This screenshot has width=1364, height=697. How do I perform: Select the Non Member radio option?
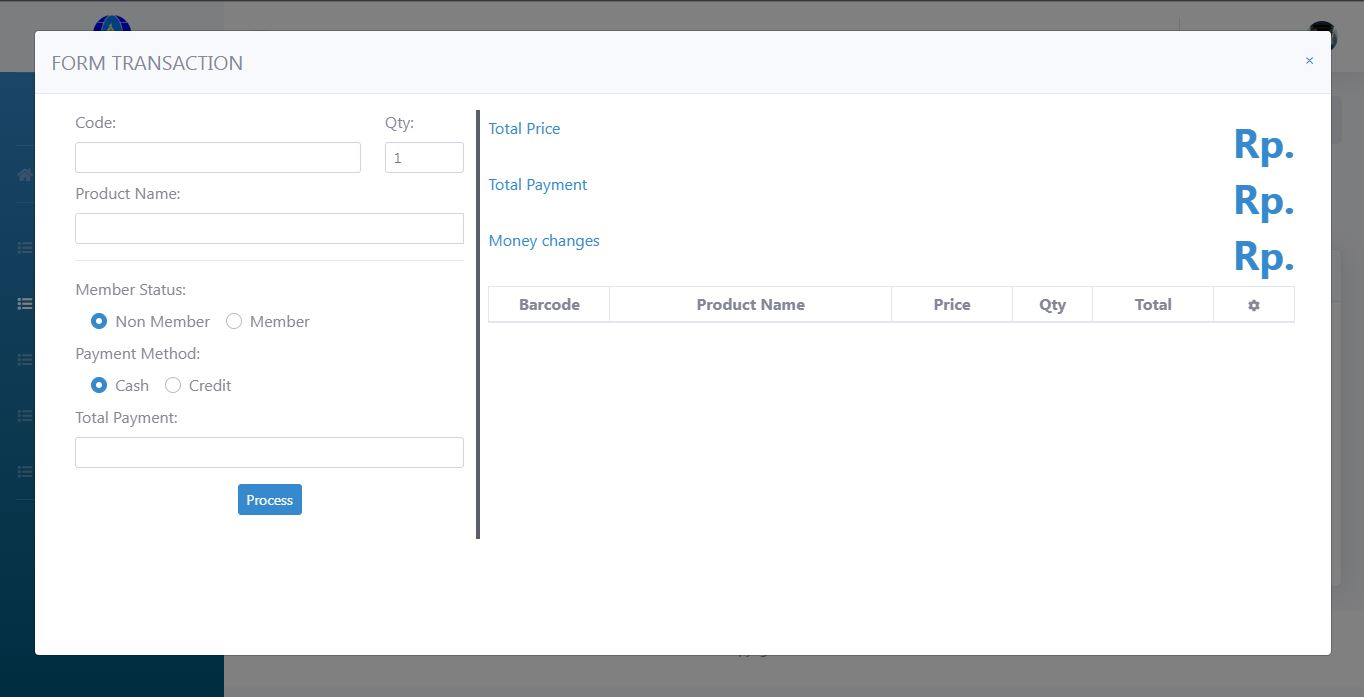(x=99, y=322)
